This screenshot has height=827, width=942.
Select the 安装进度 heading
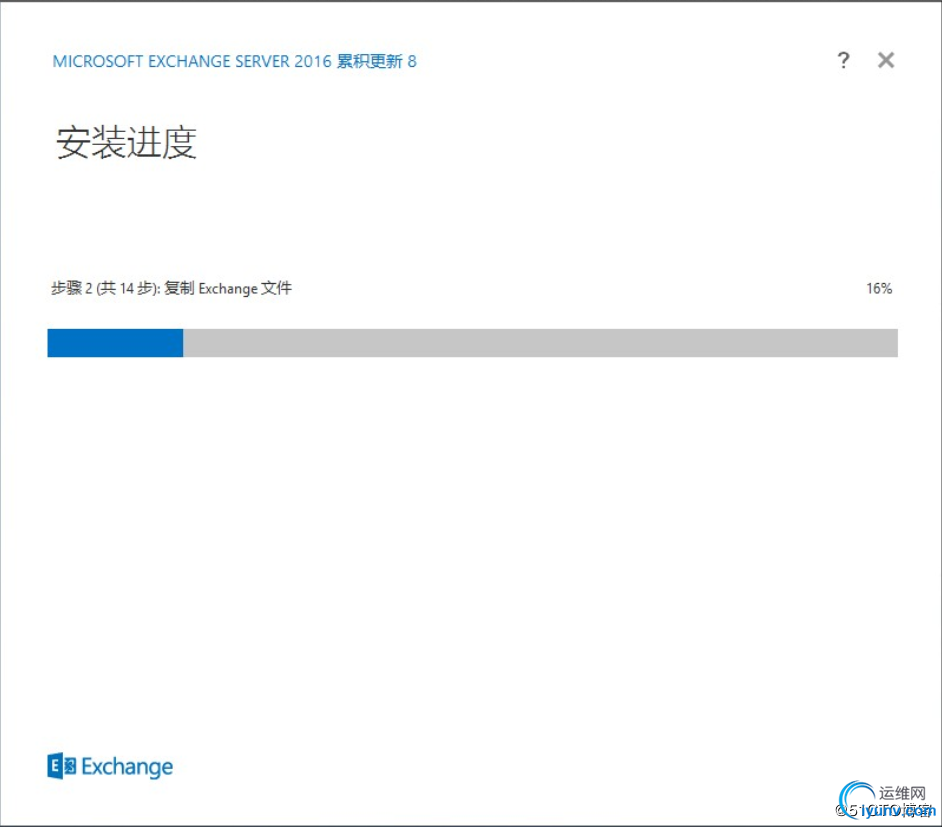coord(126,142)
